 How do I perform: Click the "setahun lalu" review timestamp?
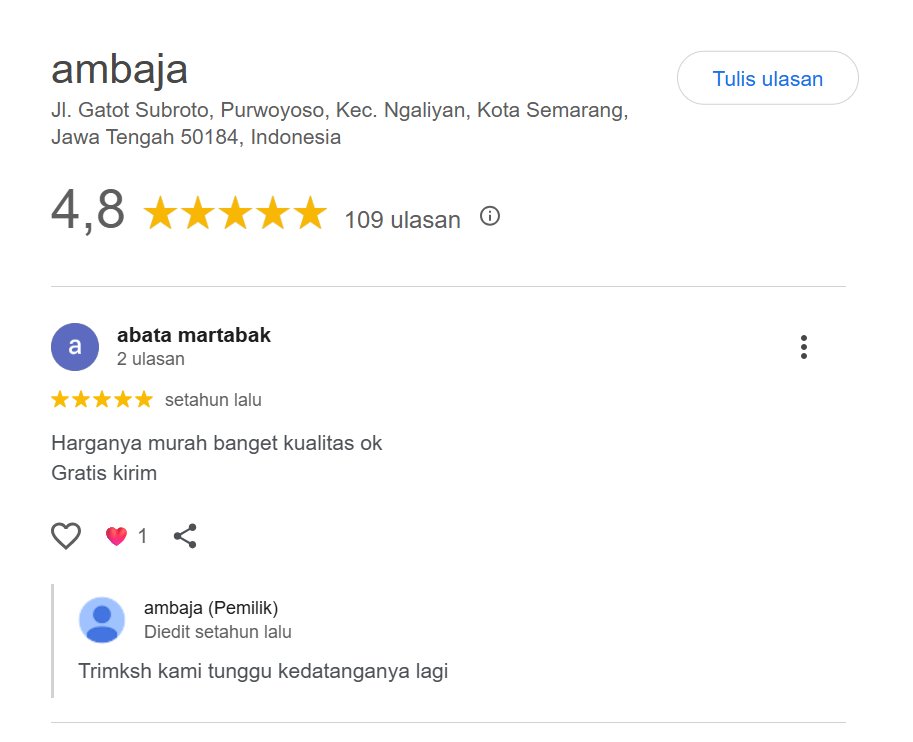[x=213, y=400]
